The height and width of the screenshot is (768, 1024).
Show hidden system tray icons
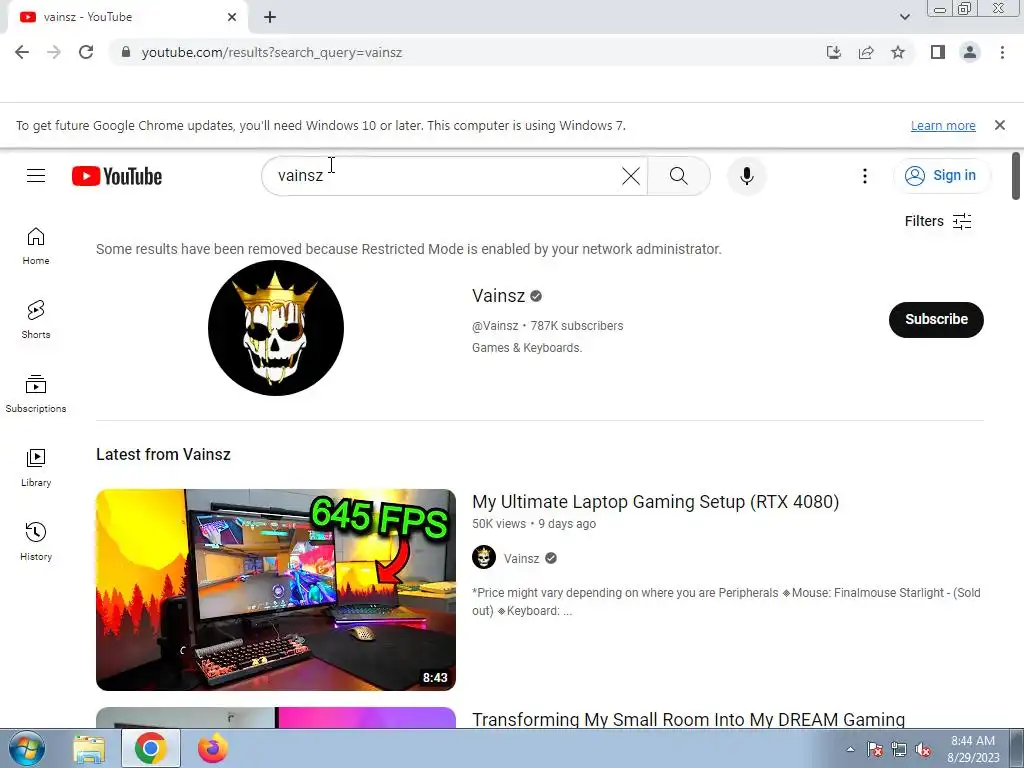850,749
